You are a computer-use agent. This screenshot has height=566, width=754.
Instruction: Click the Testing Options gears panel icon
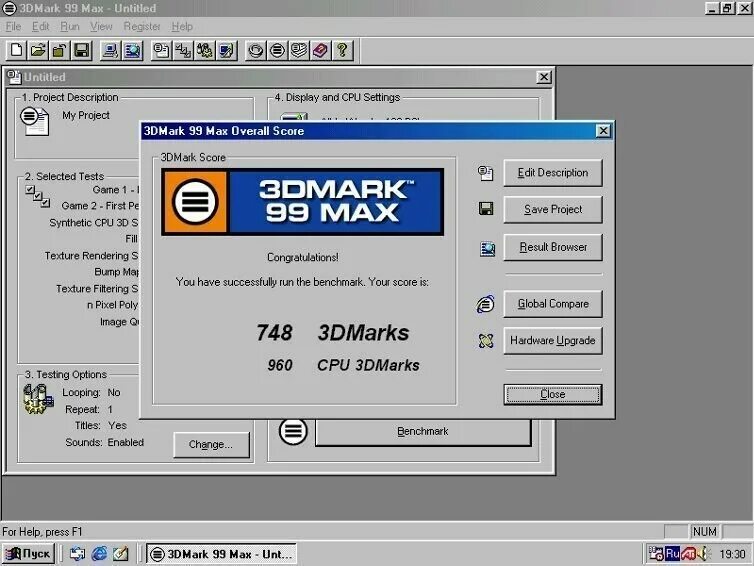click(x=38, y=399)
